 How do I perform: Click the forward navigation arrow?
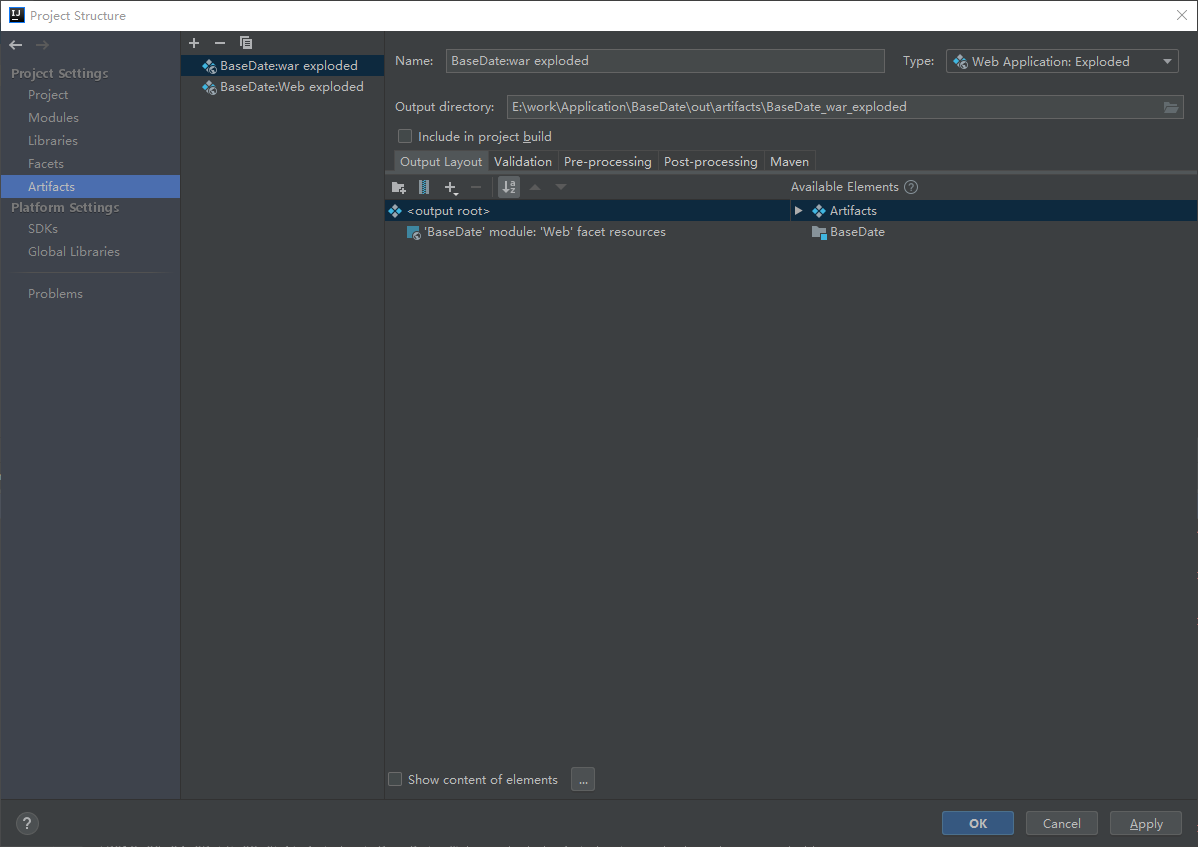pos(42,45)
